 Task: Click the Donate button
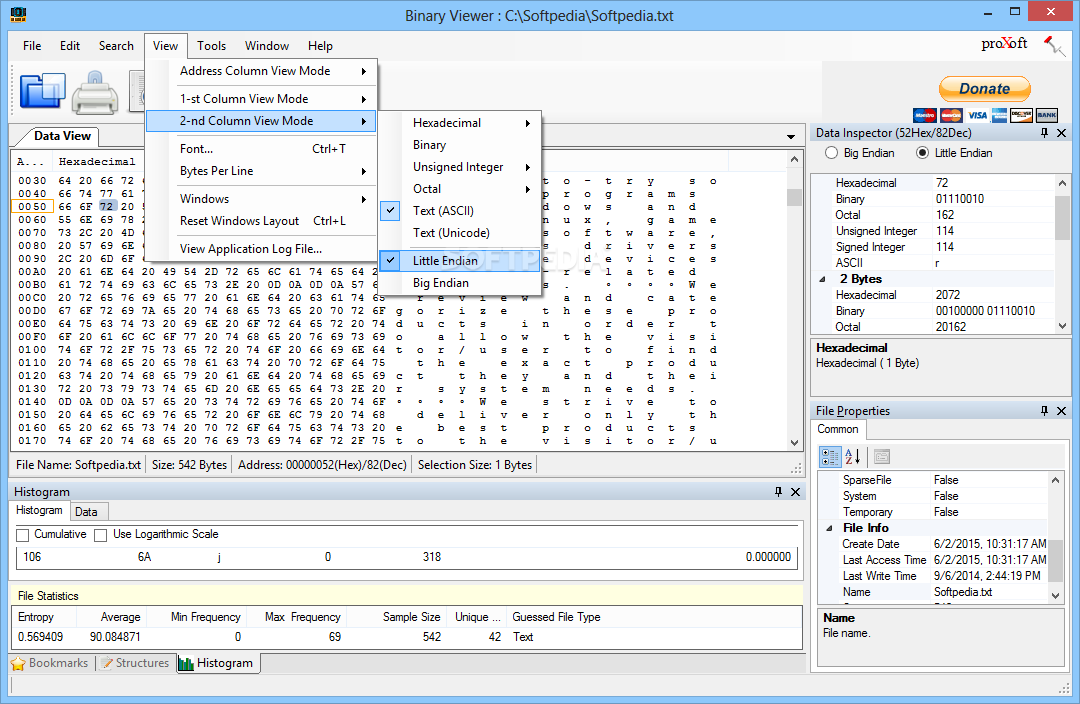coord(985,89)
